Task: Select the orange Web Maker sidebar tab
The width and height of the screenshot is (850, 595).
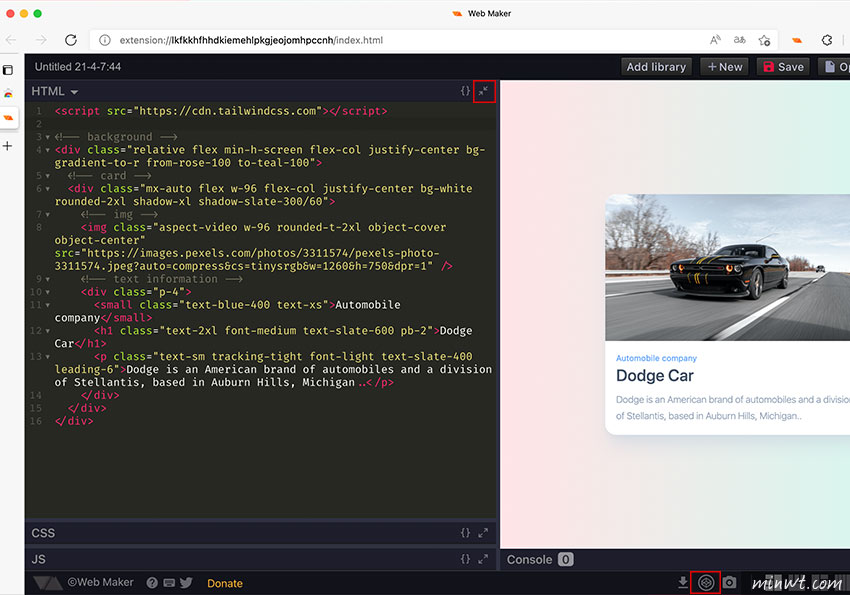Action: (8, 118)
